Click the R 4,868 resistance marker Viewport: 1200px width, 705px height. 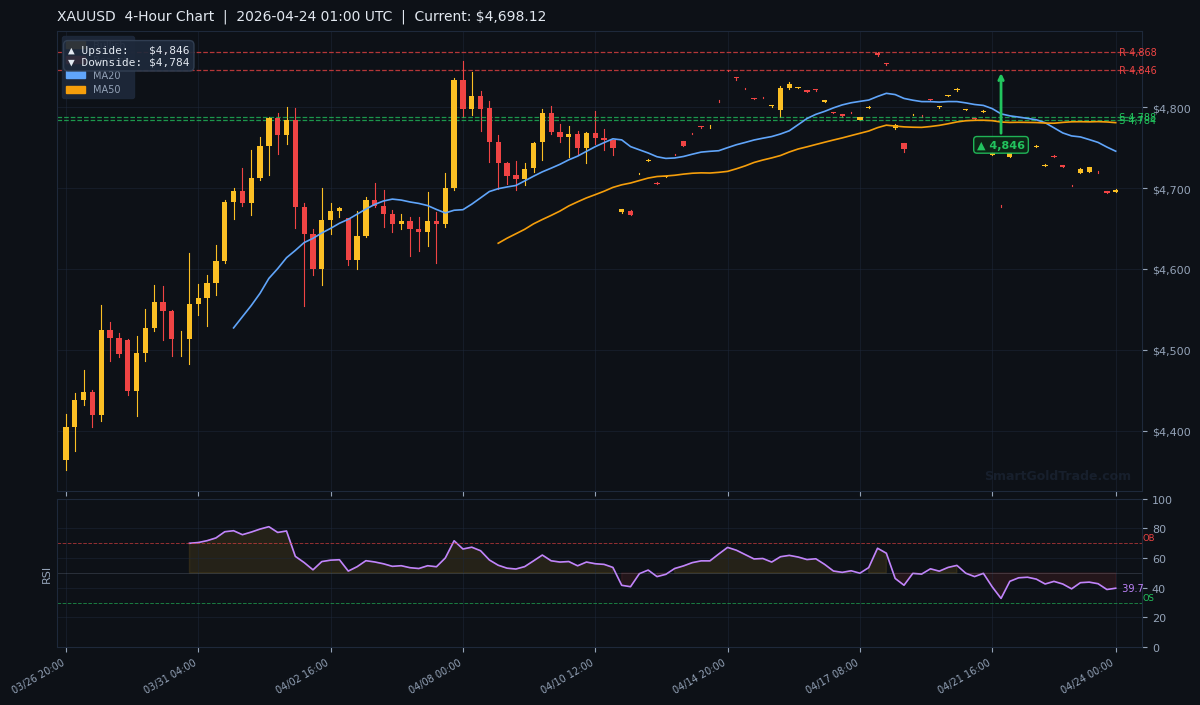click(1137, 51)
